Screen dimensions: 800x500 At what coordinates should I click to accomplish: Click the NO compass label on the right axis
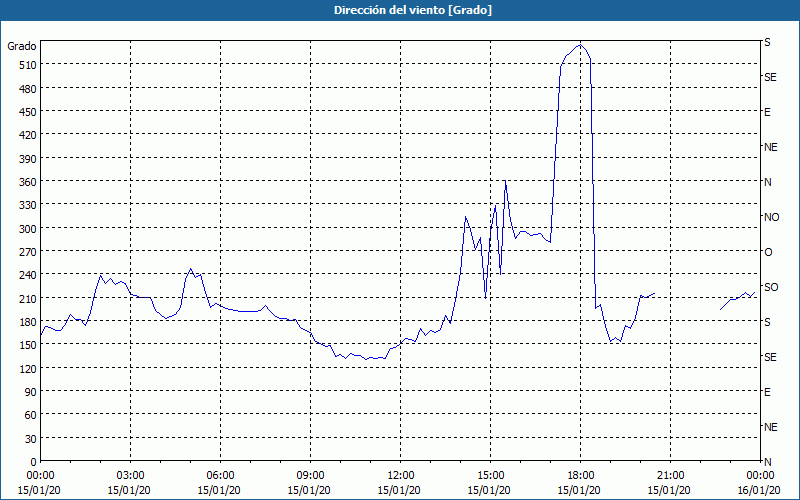click(771, 217)
